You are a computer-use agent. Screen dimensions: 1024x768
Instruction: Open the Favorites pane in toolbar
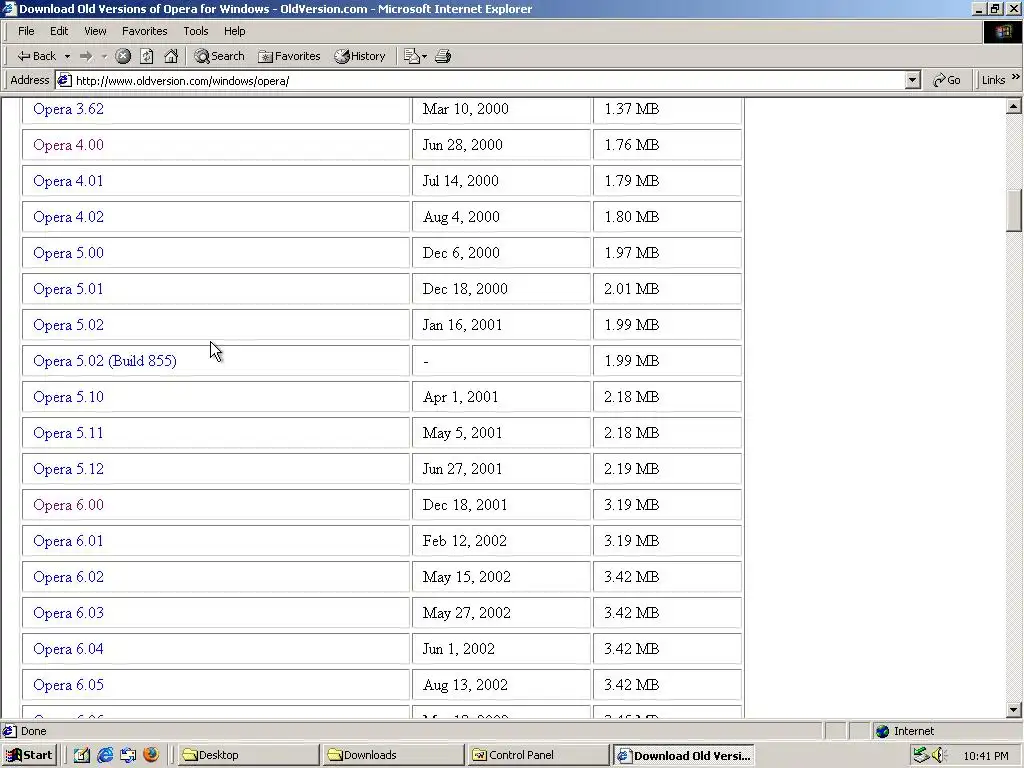click(289, 56)
